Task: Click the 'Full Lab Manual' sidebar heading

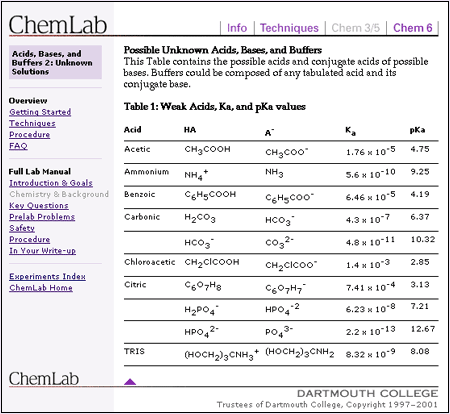Action: click(x=40, y=172)
